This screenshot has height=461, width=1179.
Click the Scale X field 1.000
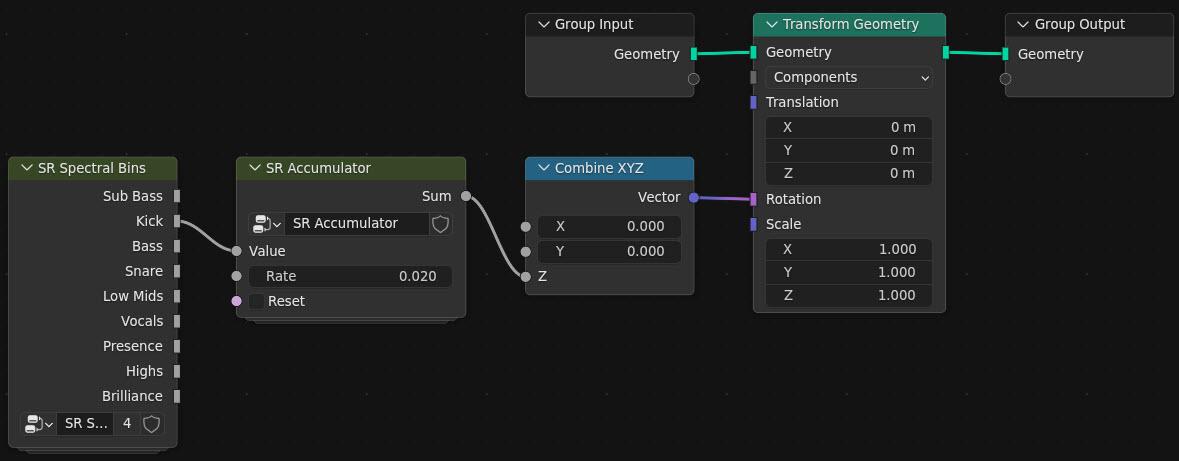pyautogui.click(x=849, y=249)
